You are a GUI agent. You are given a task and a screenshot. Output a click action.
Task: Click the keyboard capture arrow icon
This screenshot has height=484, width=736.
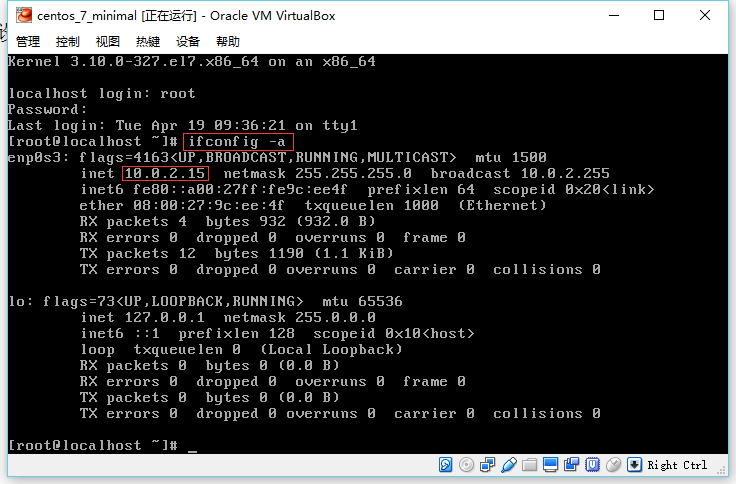[x=634, y=465]
